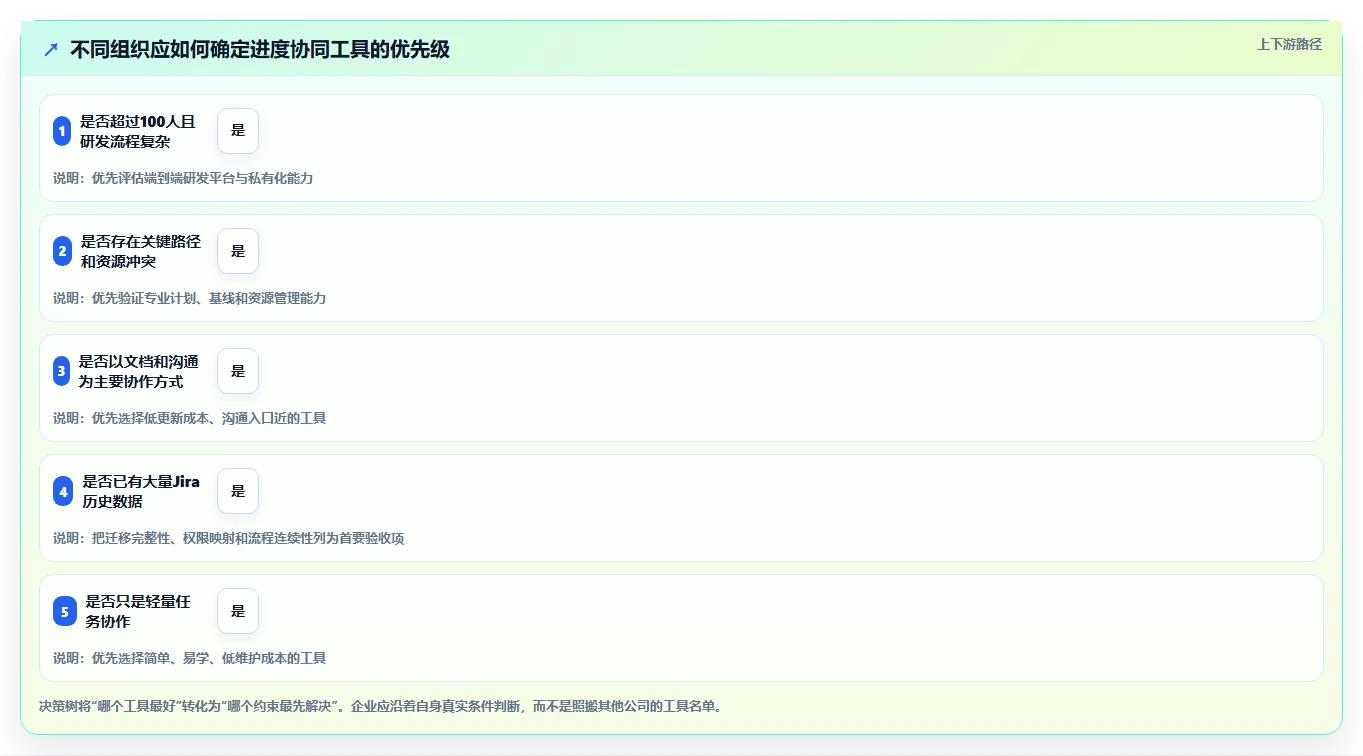Click the number 2 step badge
The height and width of the screenshot is (756, 1363).
point(62,251)
